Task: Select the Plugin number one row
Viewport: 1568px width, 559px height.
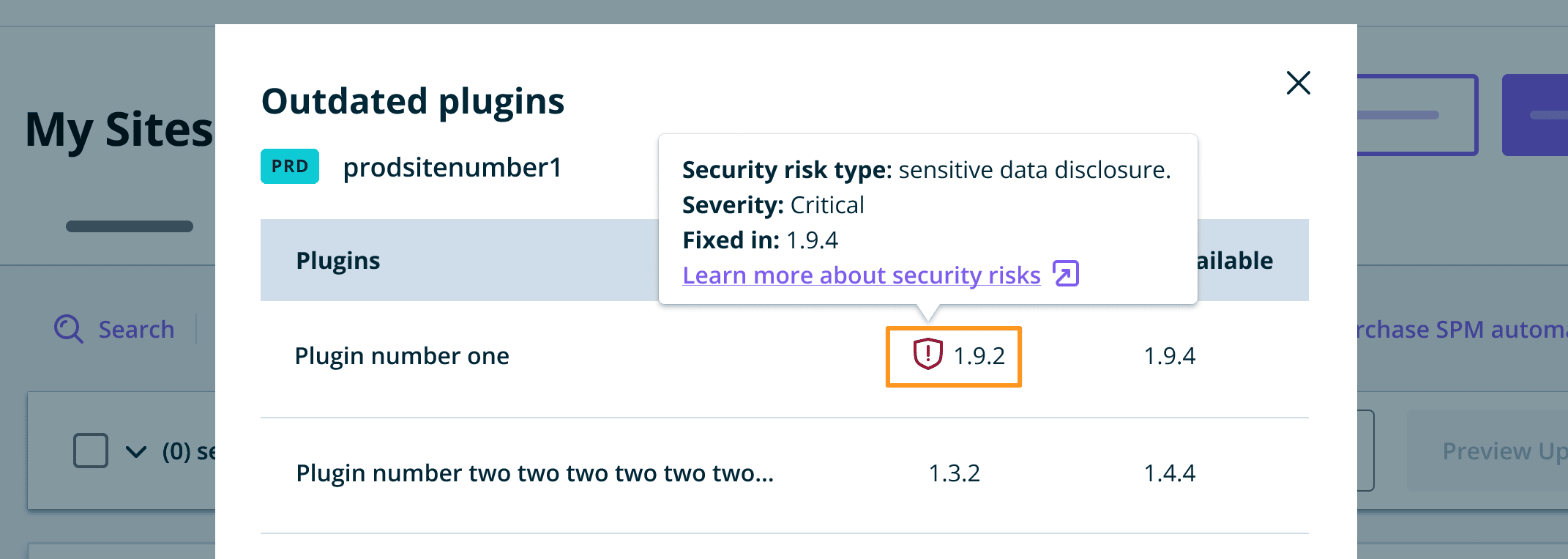Action: pyautogui.click(x=402, y=356)
